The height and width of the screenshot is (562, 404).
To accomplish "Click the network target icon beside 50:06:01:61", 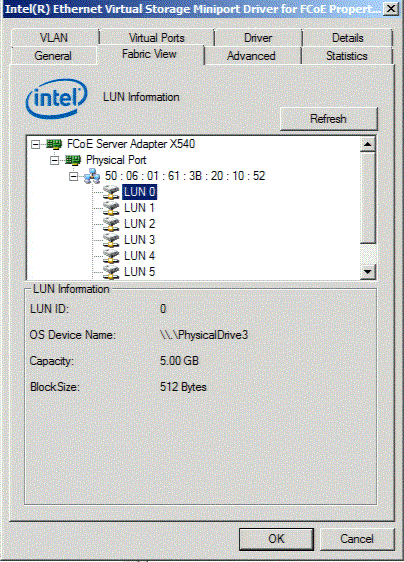I will click(x=92, y=176).
